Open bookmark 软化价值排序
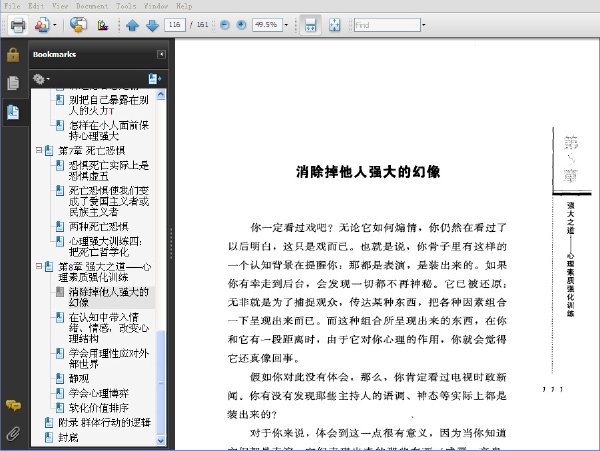This screenshot has width=600, height=451. coord(98,408)
